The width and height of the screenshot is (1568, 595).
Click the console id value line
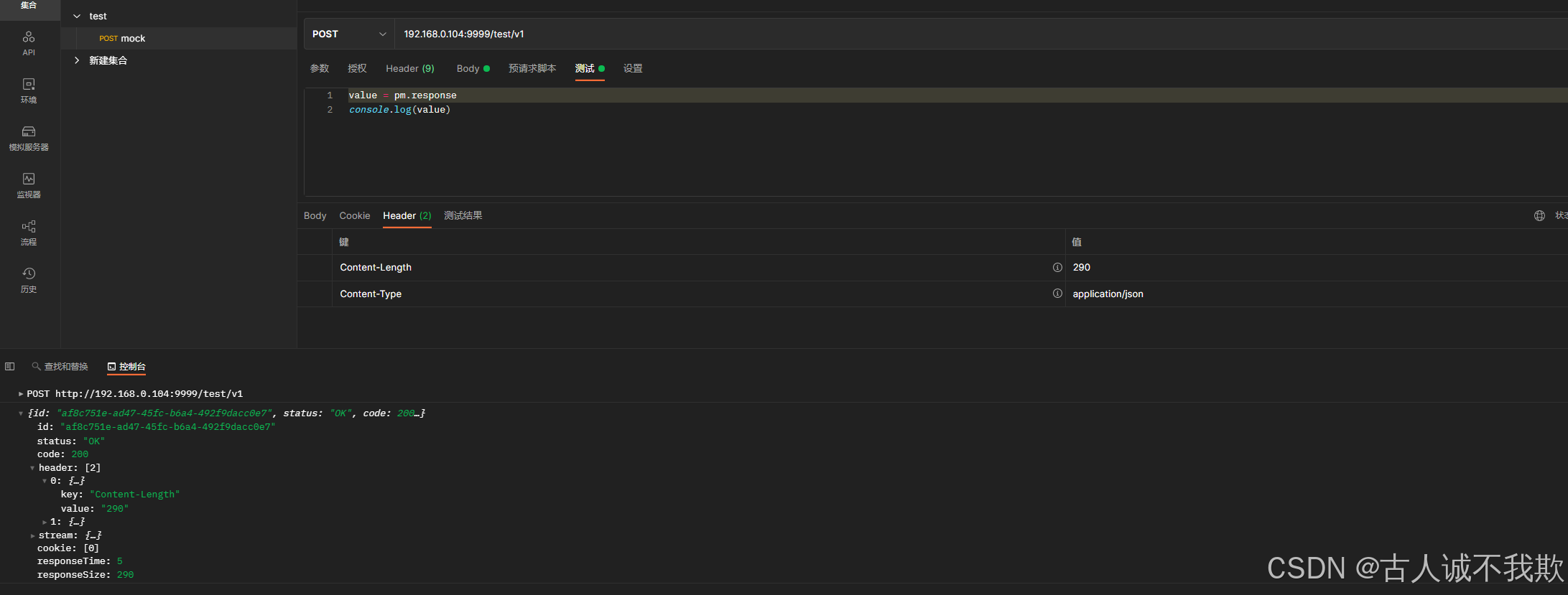[x=157, y=426]
